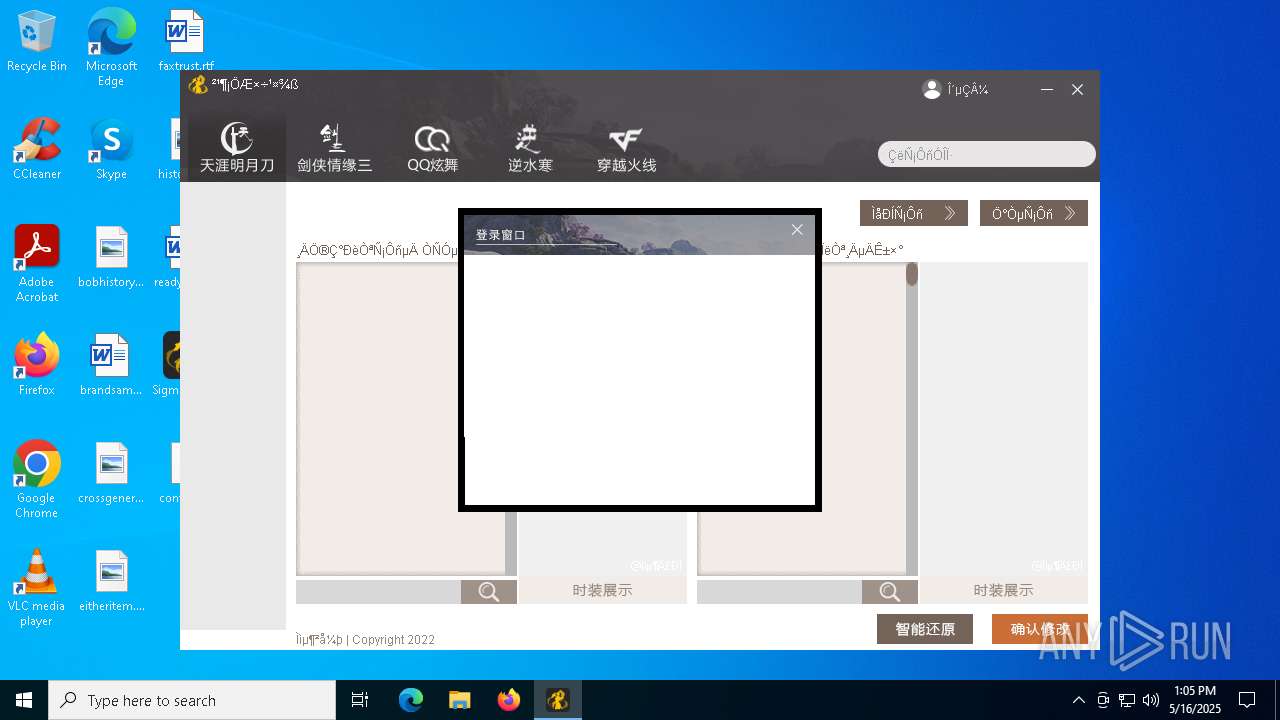Screen dimensions: 1280x720
Task: Open the volume control in system tray
Action: coord(1151,700)
